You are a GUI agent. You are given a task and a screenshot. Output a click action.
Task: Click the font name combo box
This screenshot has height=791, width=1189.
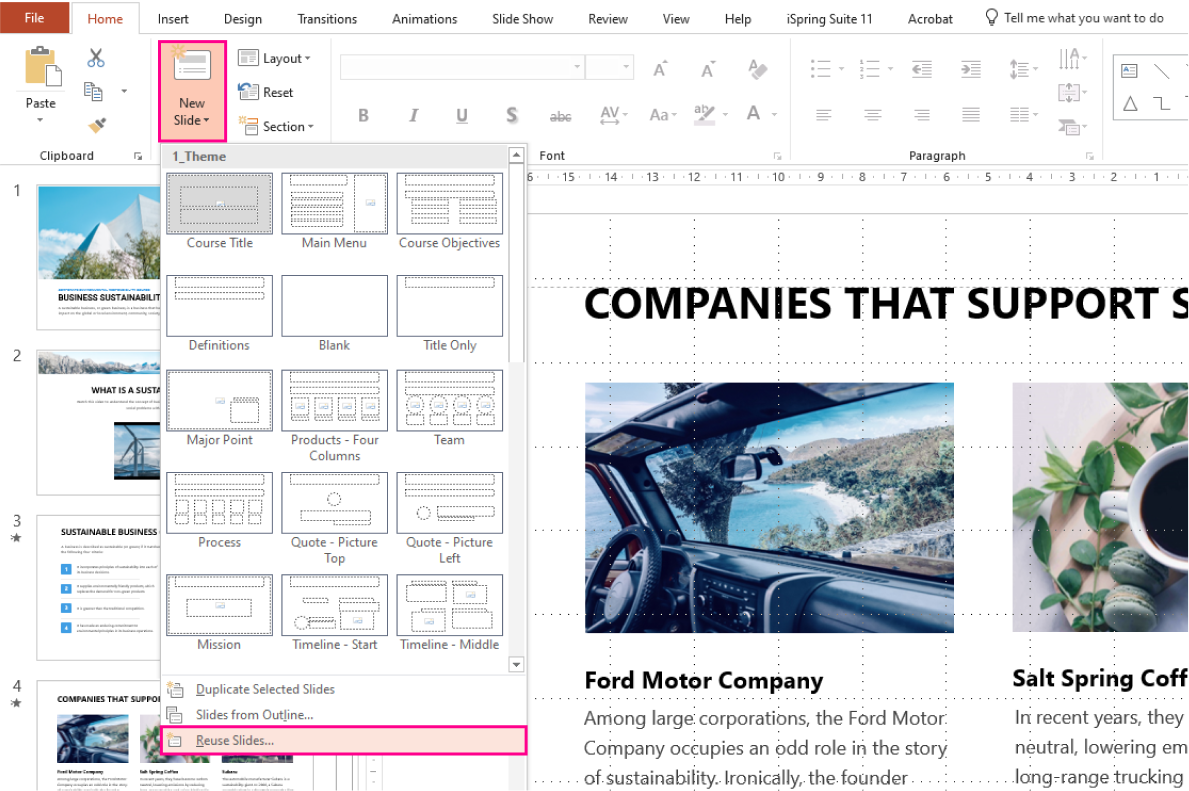point(462,67)
